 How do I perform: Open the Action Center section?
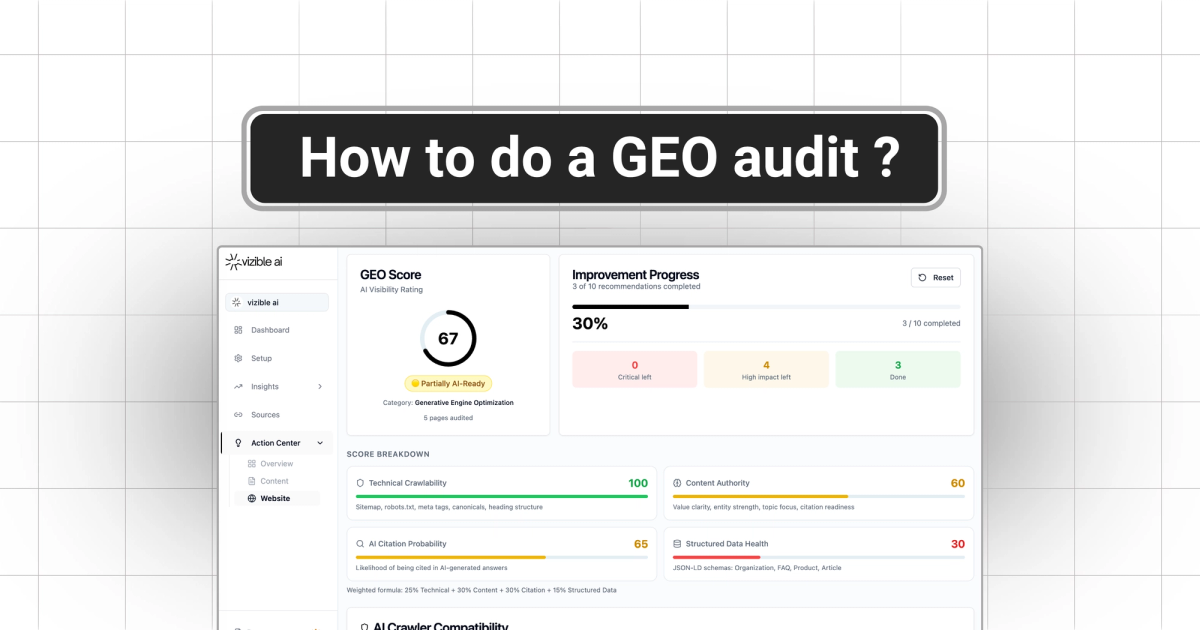277,443
